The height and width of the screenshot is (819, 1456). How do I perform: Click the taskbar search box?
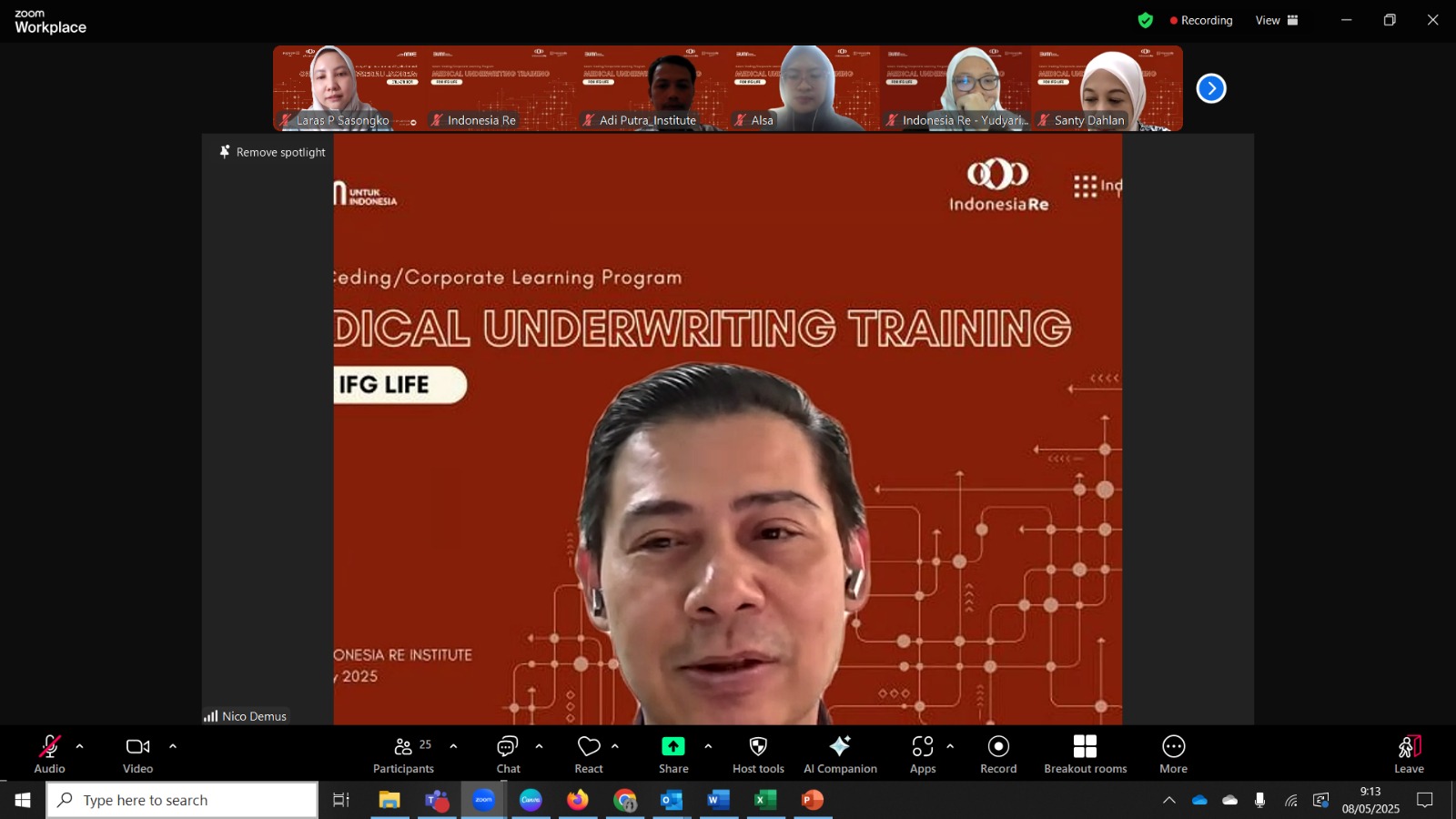pos(182,800)
